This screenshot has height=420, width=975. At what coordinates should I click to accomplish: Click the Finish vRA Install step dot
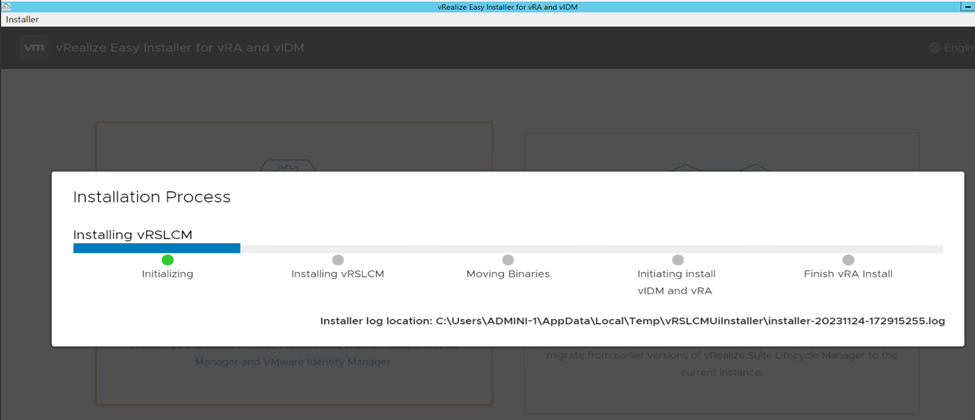[x=848, y=259]
